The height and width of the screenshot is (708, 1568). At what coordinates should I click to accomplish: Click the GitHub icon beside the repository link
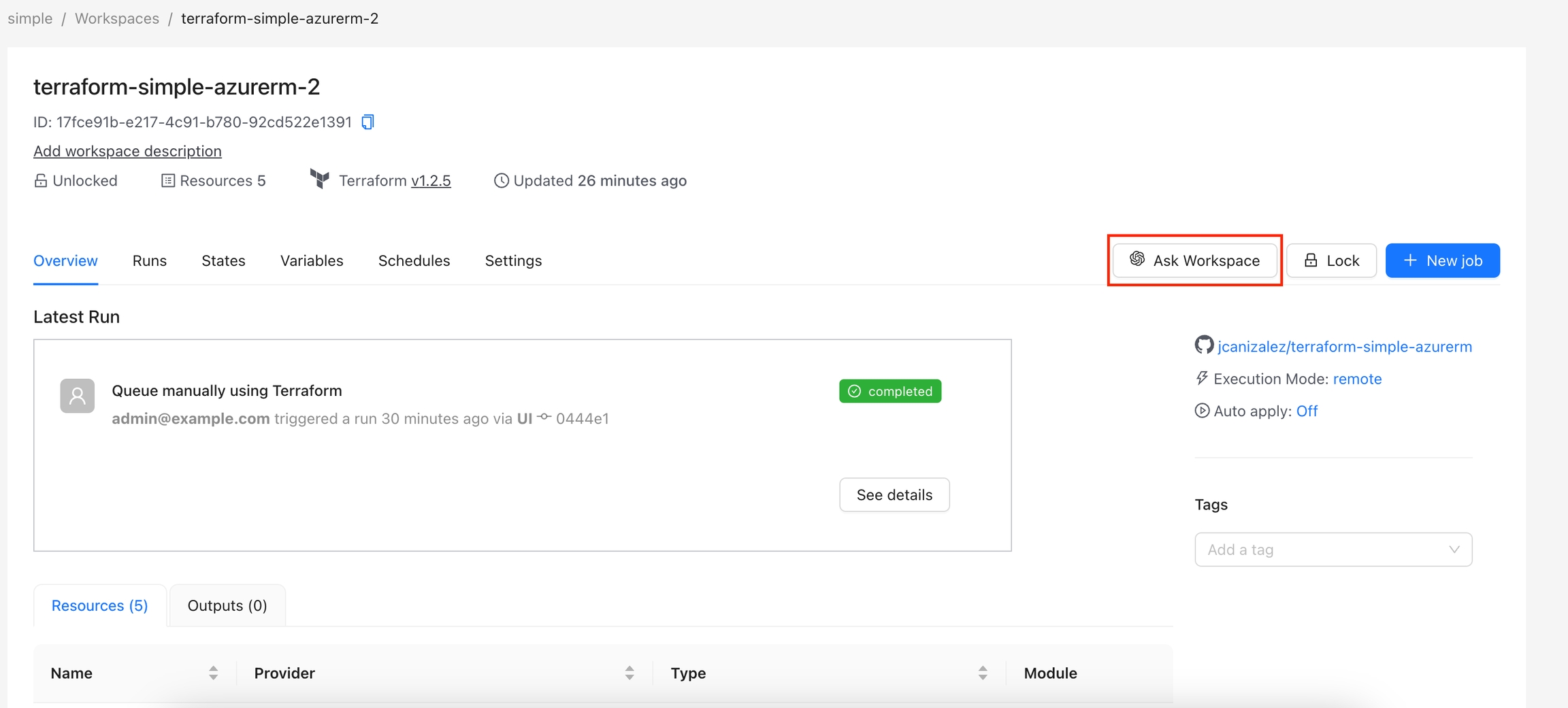click(x=1203, y=345)
